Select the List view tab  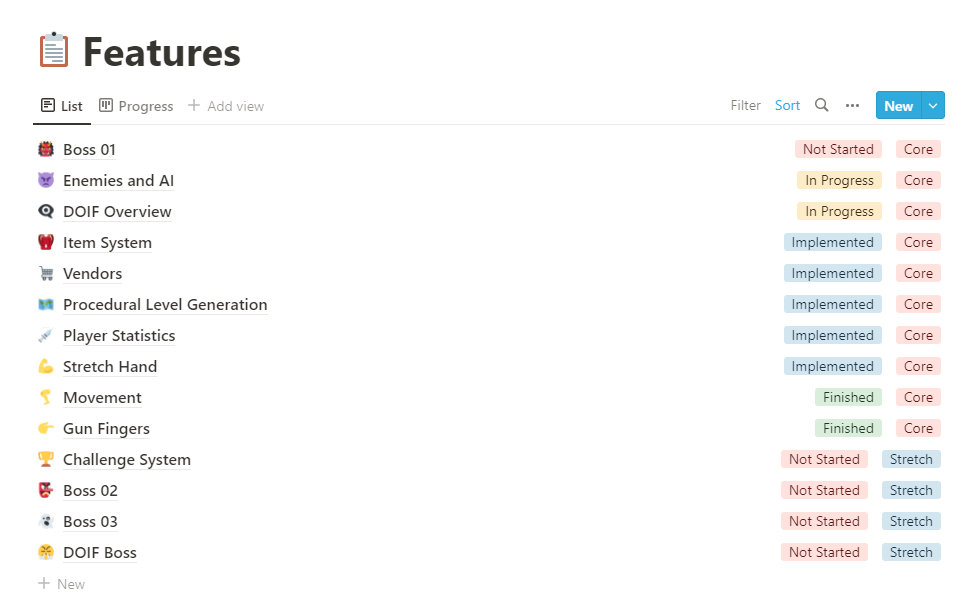click(62, 106)
